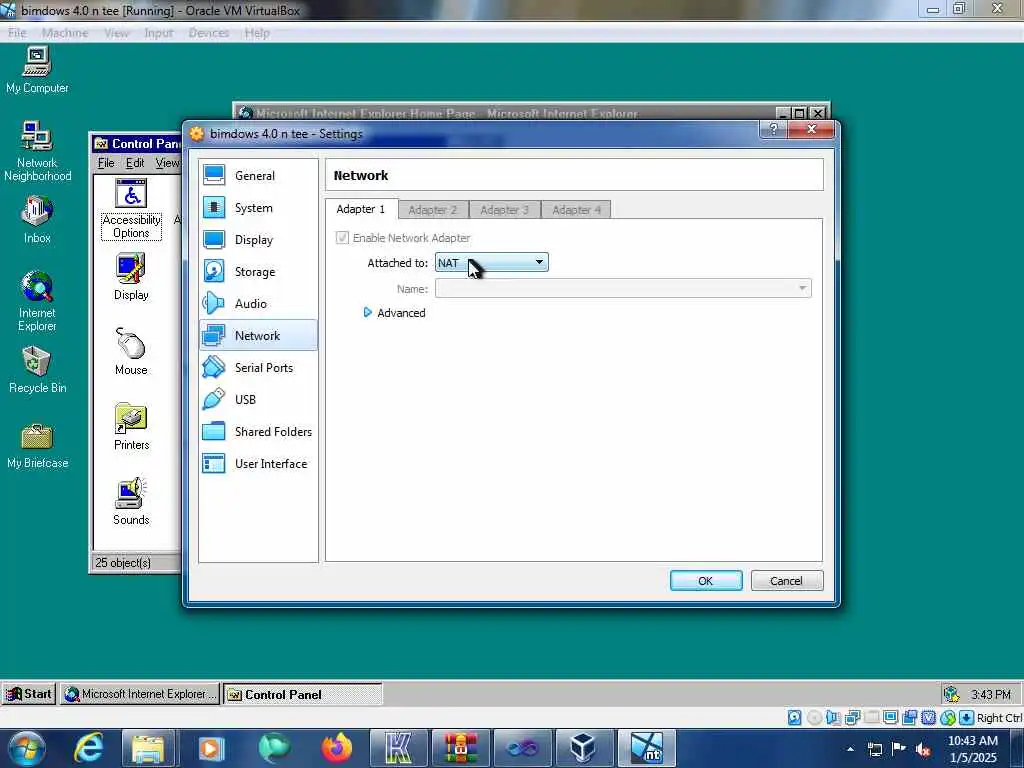Click shared folders status bar icon
1024x768 pixels.
[871, 718]
